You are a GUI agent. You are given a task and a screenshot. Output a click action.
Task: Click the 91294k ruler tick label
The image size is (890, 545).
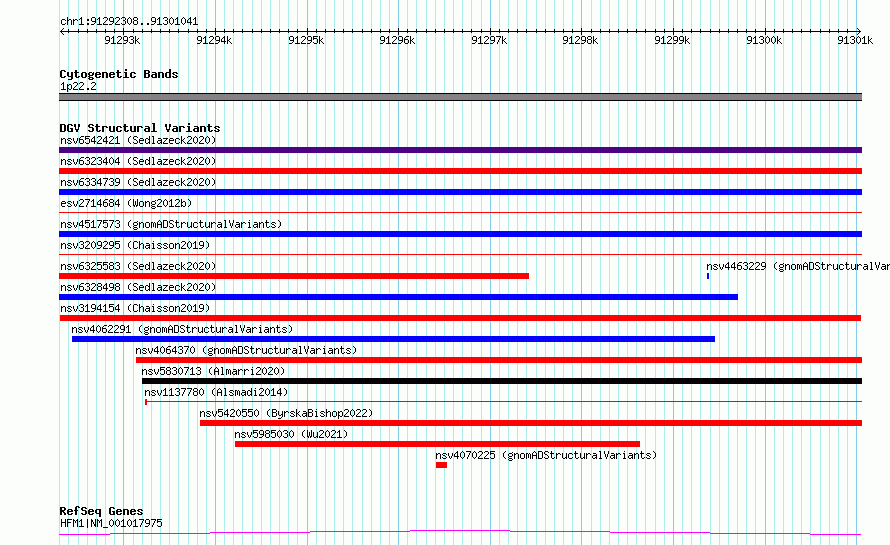tap(214, 40)
